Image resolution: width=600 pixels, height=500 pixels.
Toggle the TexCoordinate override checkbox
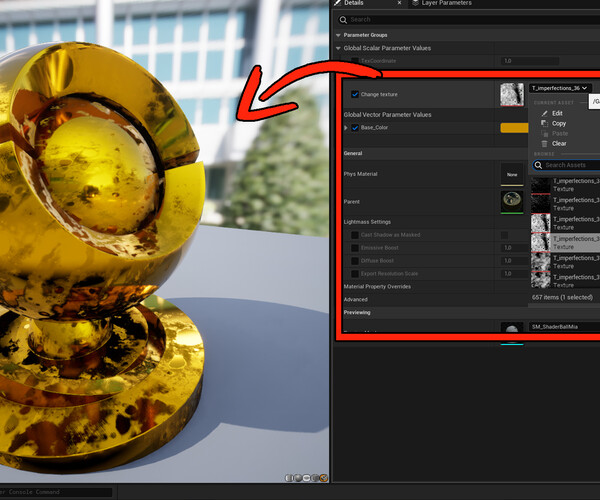[x=355, y=61]
